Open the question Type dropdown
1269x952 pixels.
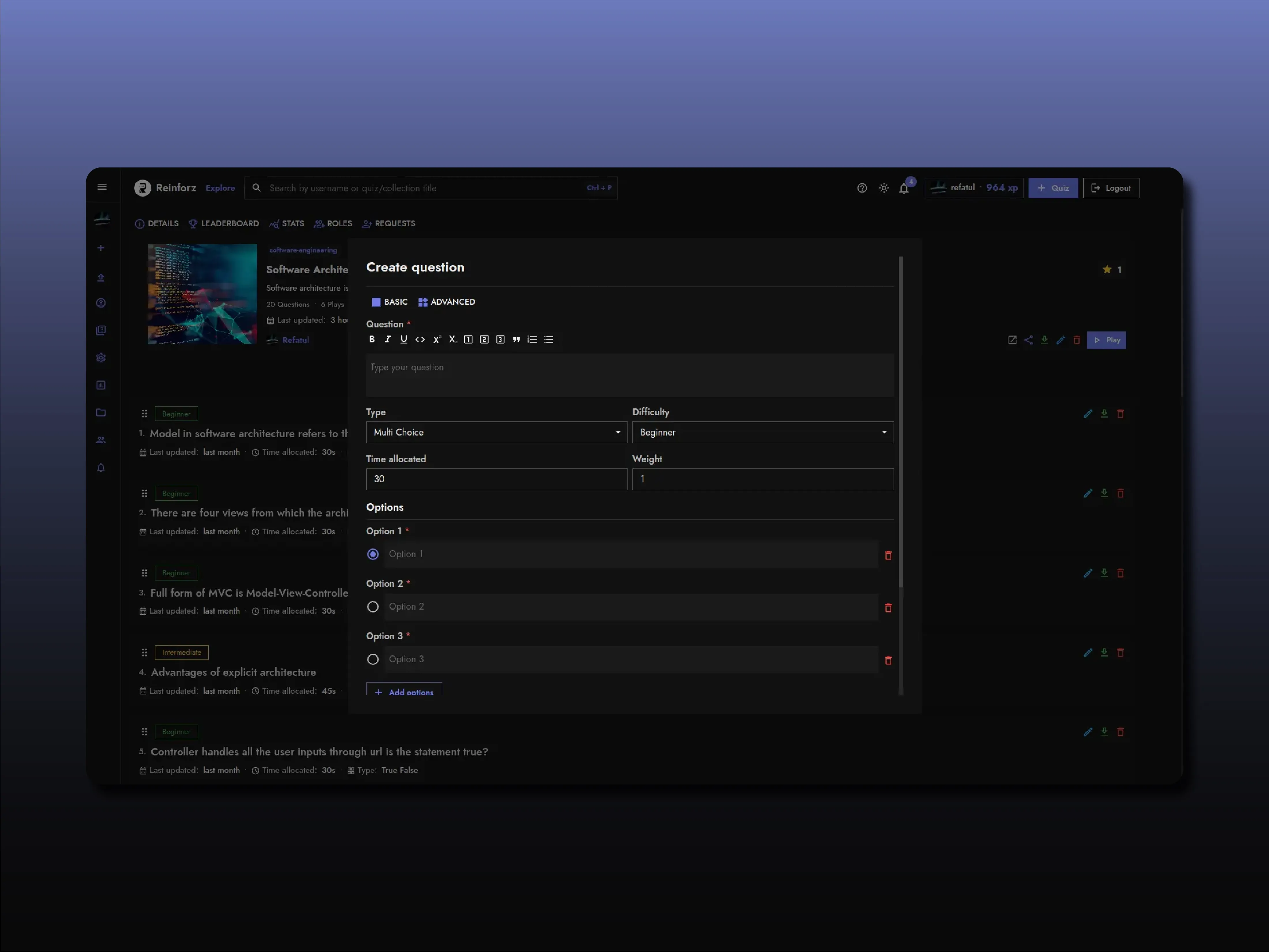496,432
